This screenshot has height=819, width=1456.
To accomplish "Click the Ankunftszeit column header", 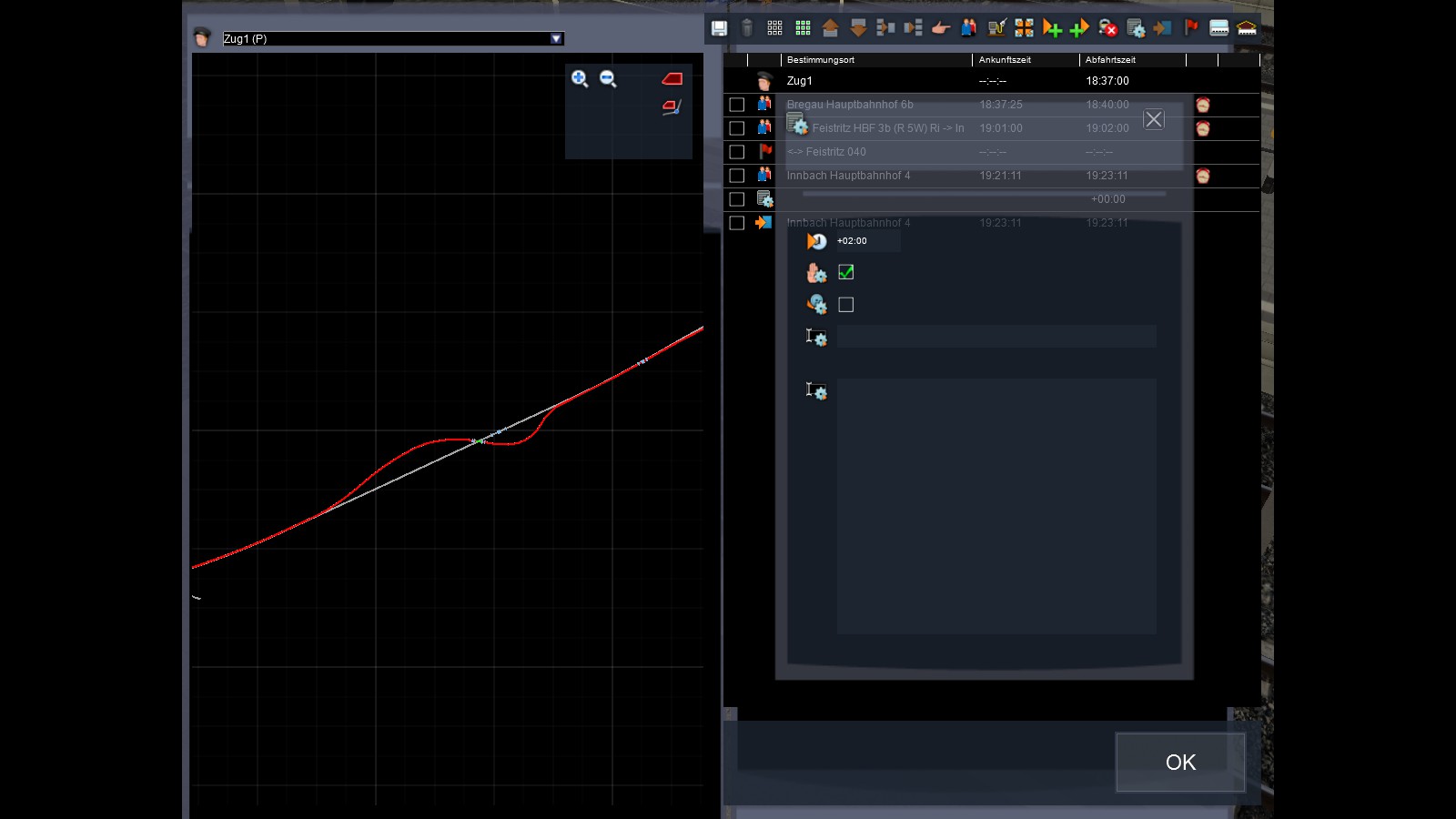I will point(1005,60).
